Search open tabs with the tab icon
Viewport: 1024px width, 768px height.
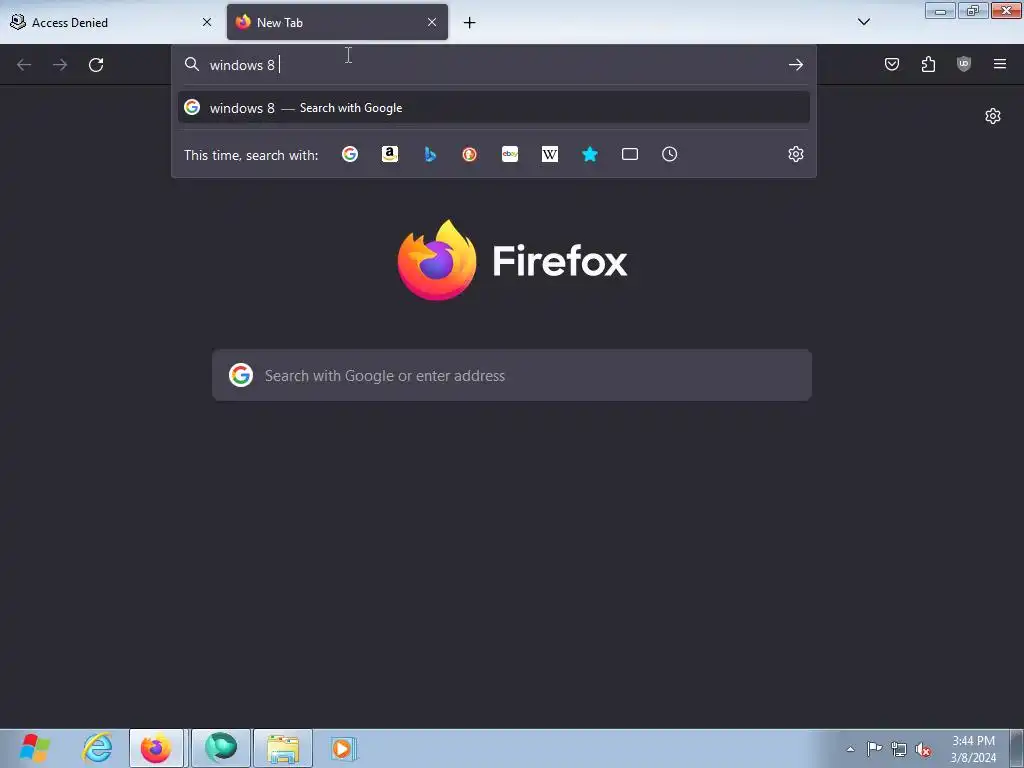pyautogui.click(x=630, y=154)
